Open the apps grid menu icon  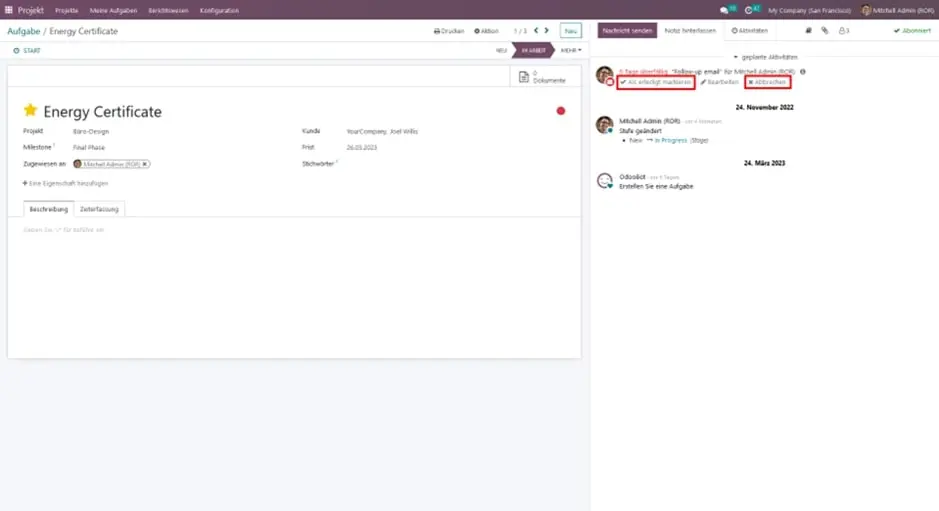click(x=9, y=10)
